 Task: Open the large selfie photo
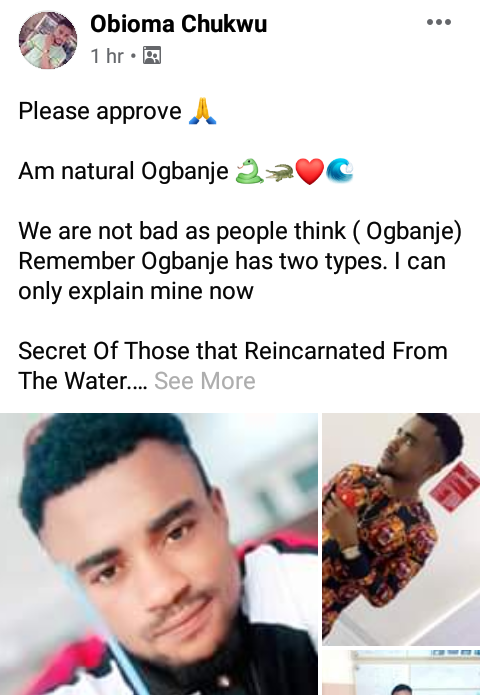[159, 554]
